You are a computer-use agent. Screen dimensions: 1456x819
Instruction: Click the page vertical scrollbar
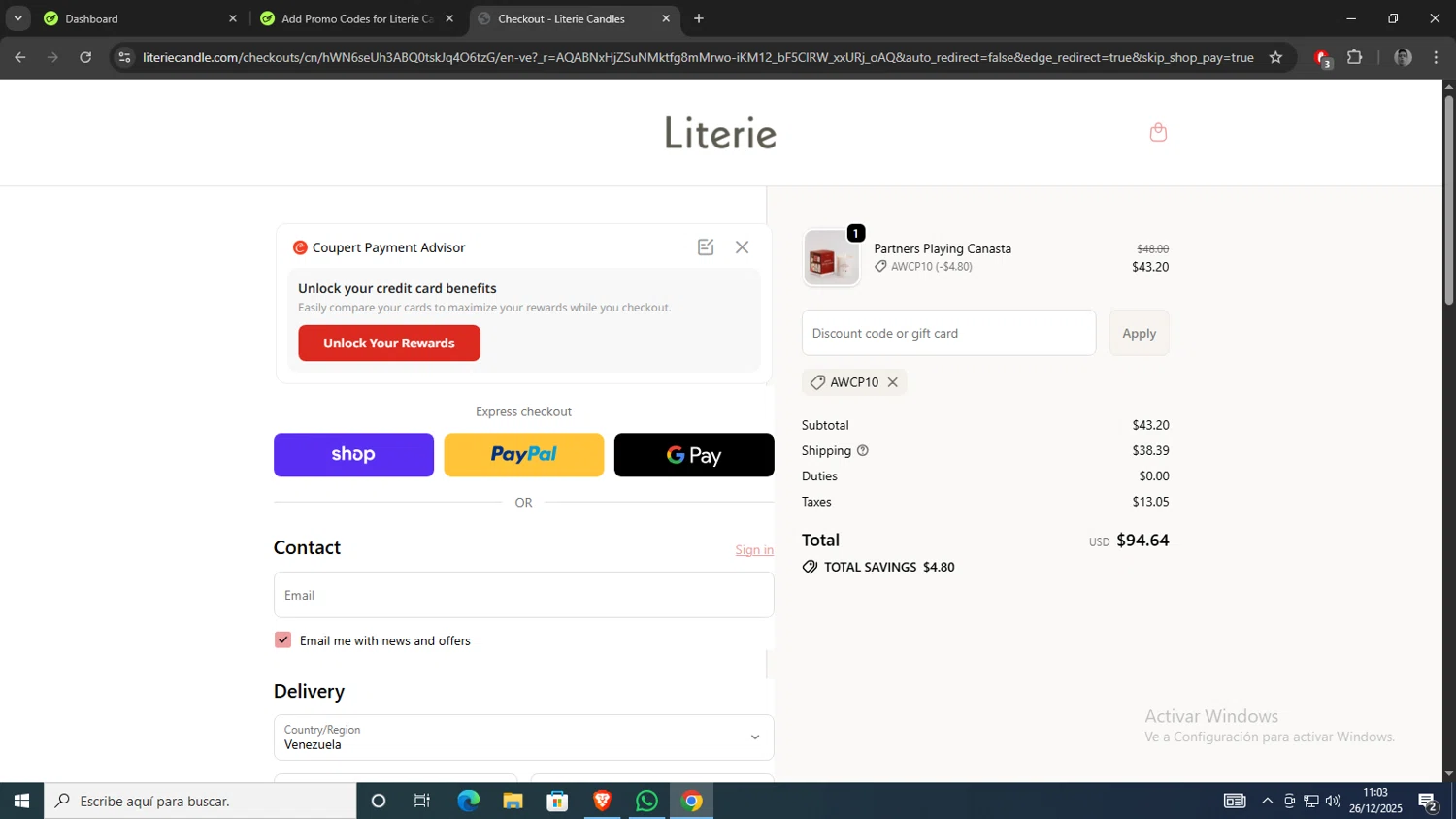[x=1448, y=200]
